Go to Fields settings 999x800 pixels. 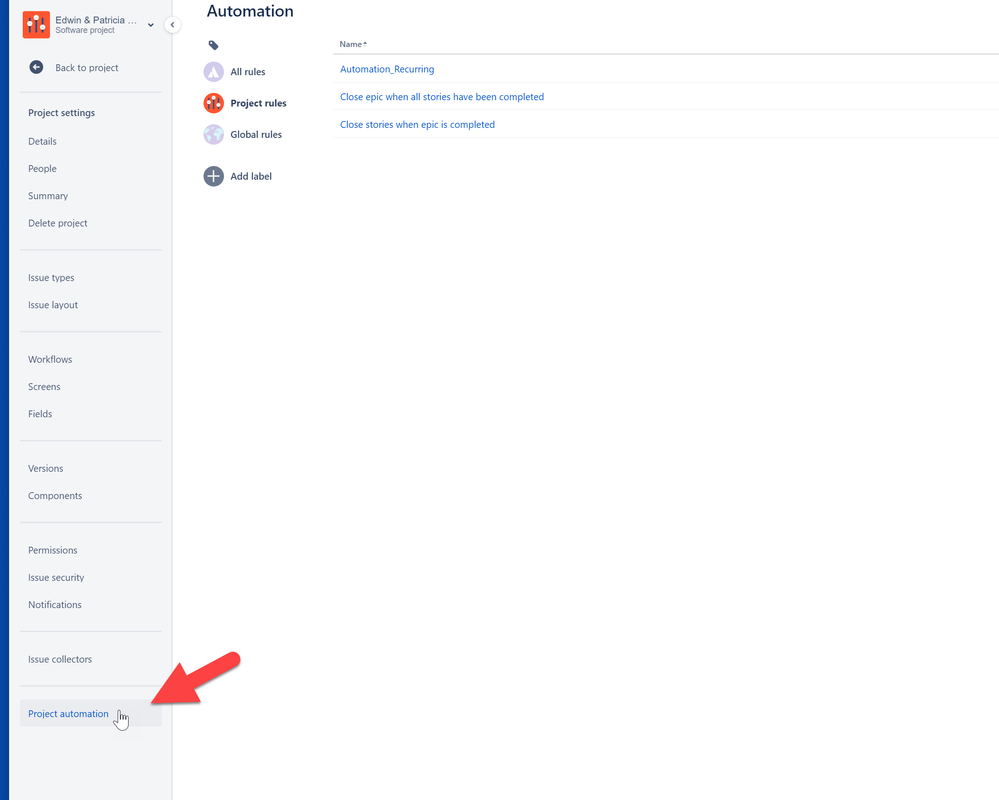coord(40,414)
